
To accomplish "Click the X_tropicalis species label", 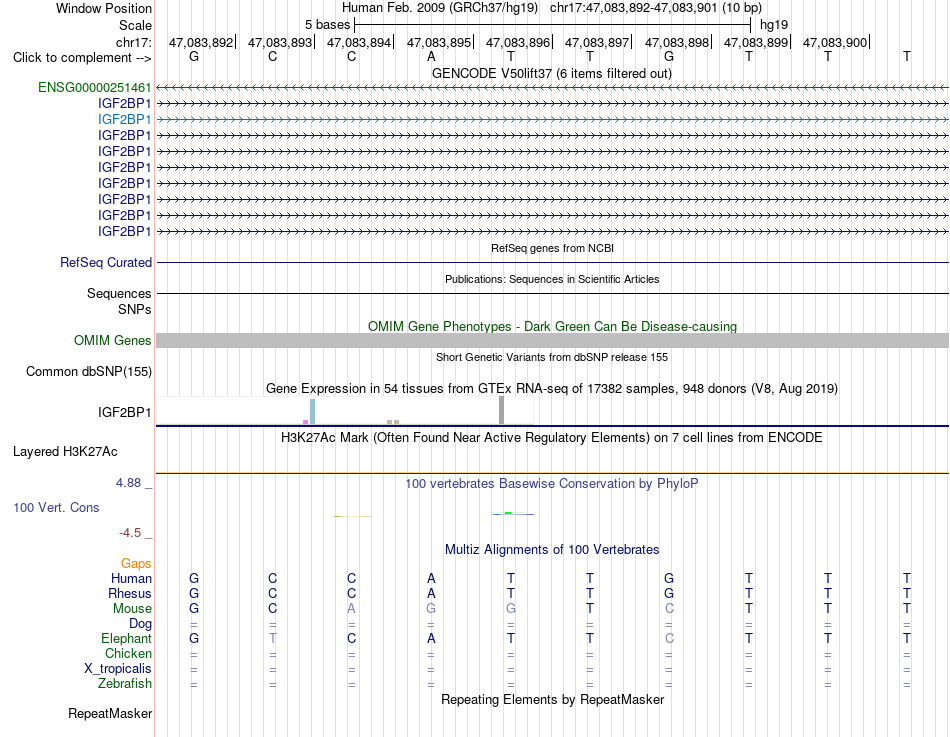I will point(118,669).
